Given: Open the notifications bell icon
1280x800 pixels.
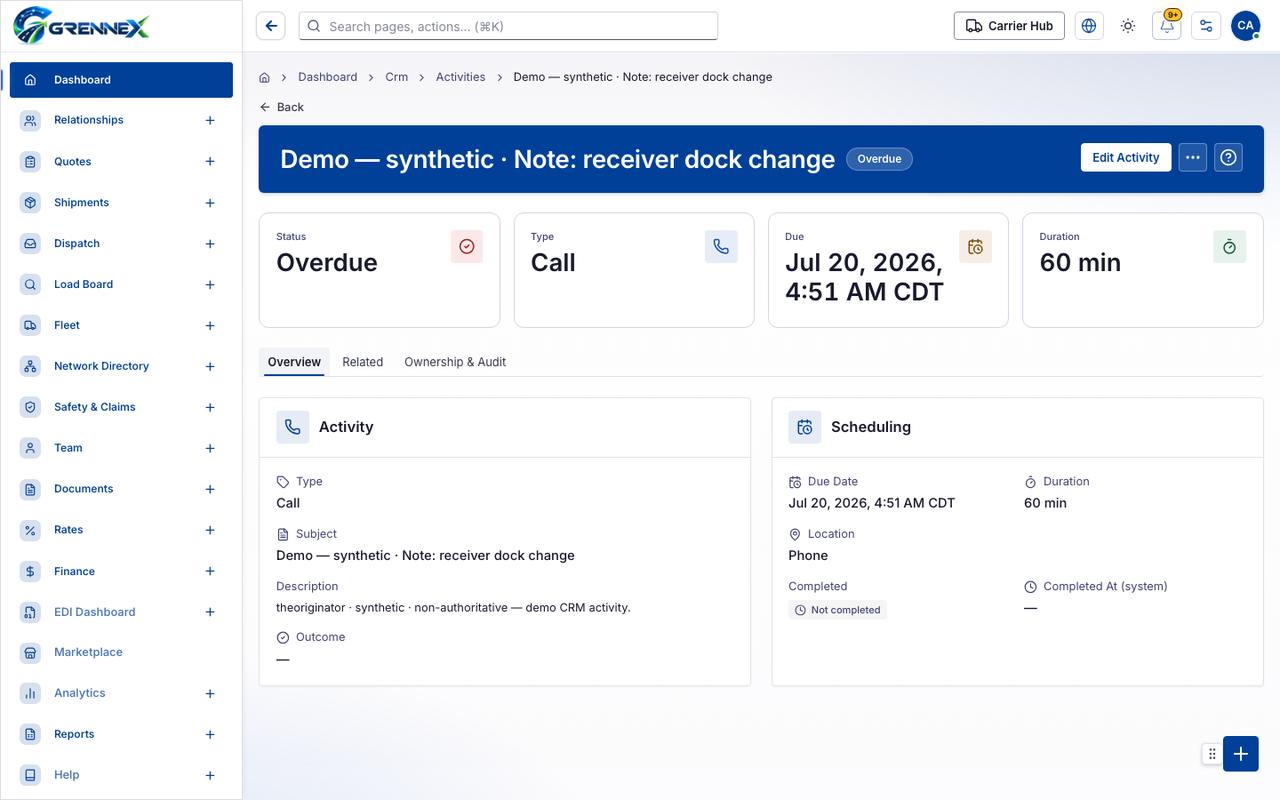Looking at the screenshot, I should (1167, 26).
